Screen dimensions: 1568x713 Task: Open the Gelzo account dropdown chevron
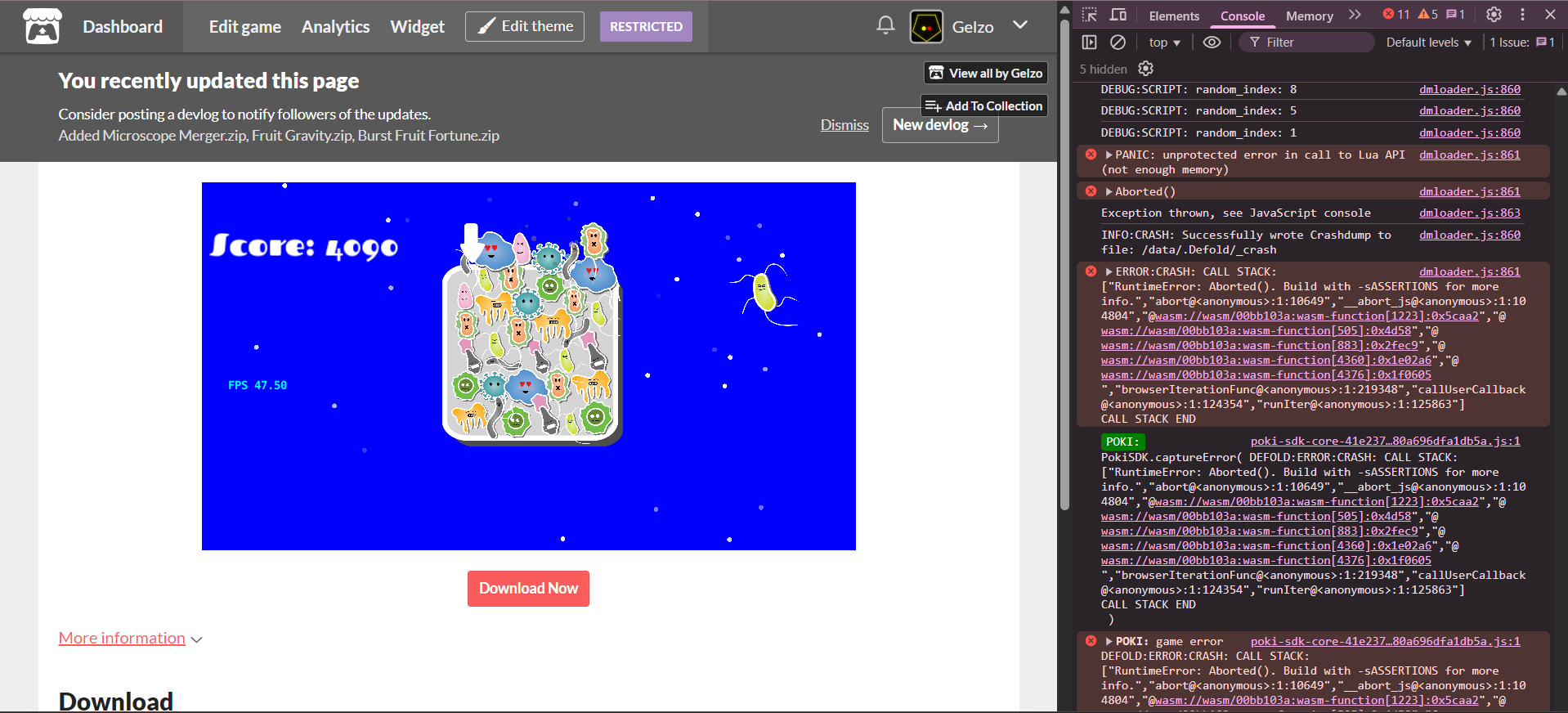1020,25
